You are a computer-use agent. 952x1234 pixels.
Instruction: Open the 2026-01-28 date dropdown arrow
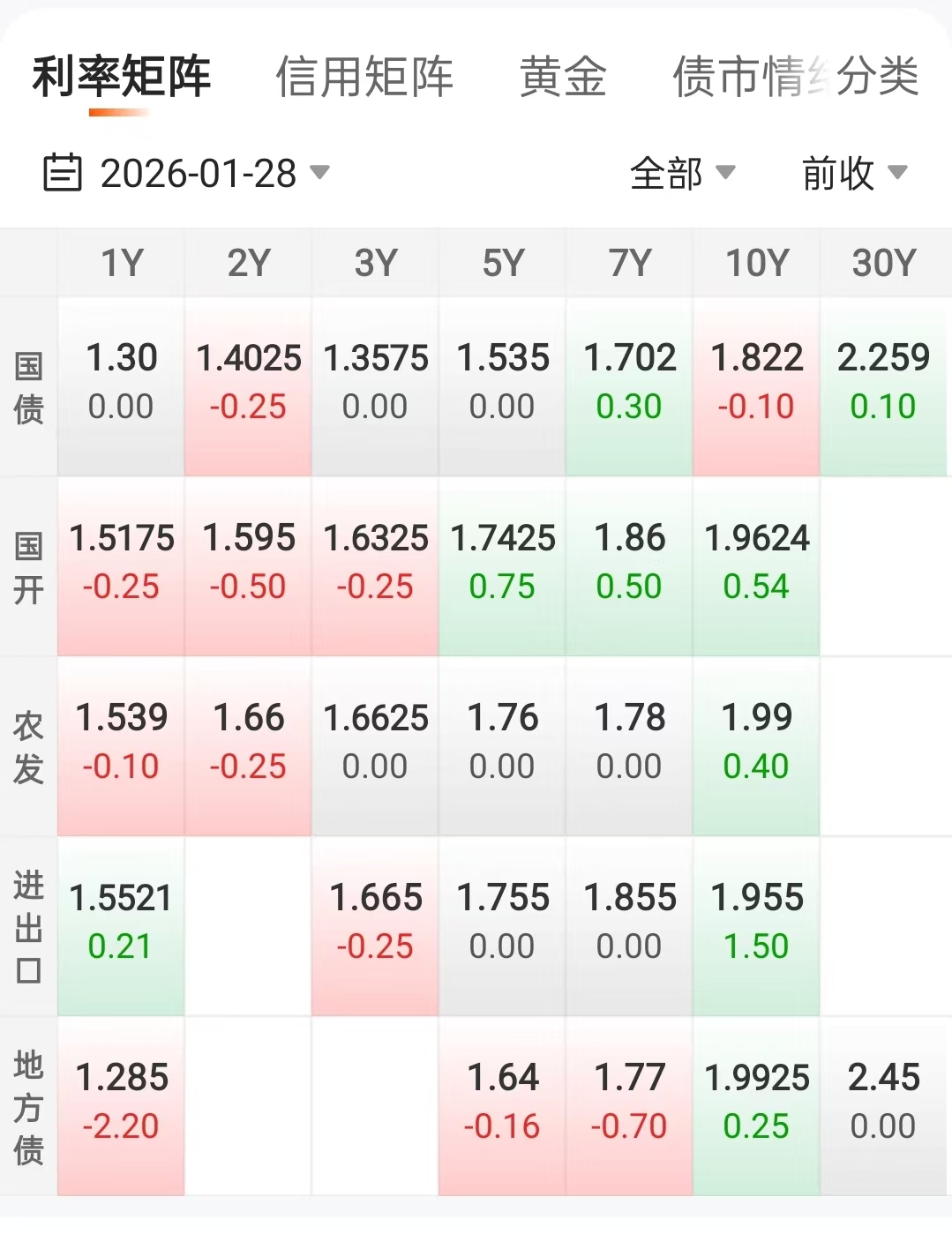320,172
